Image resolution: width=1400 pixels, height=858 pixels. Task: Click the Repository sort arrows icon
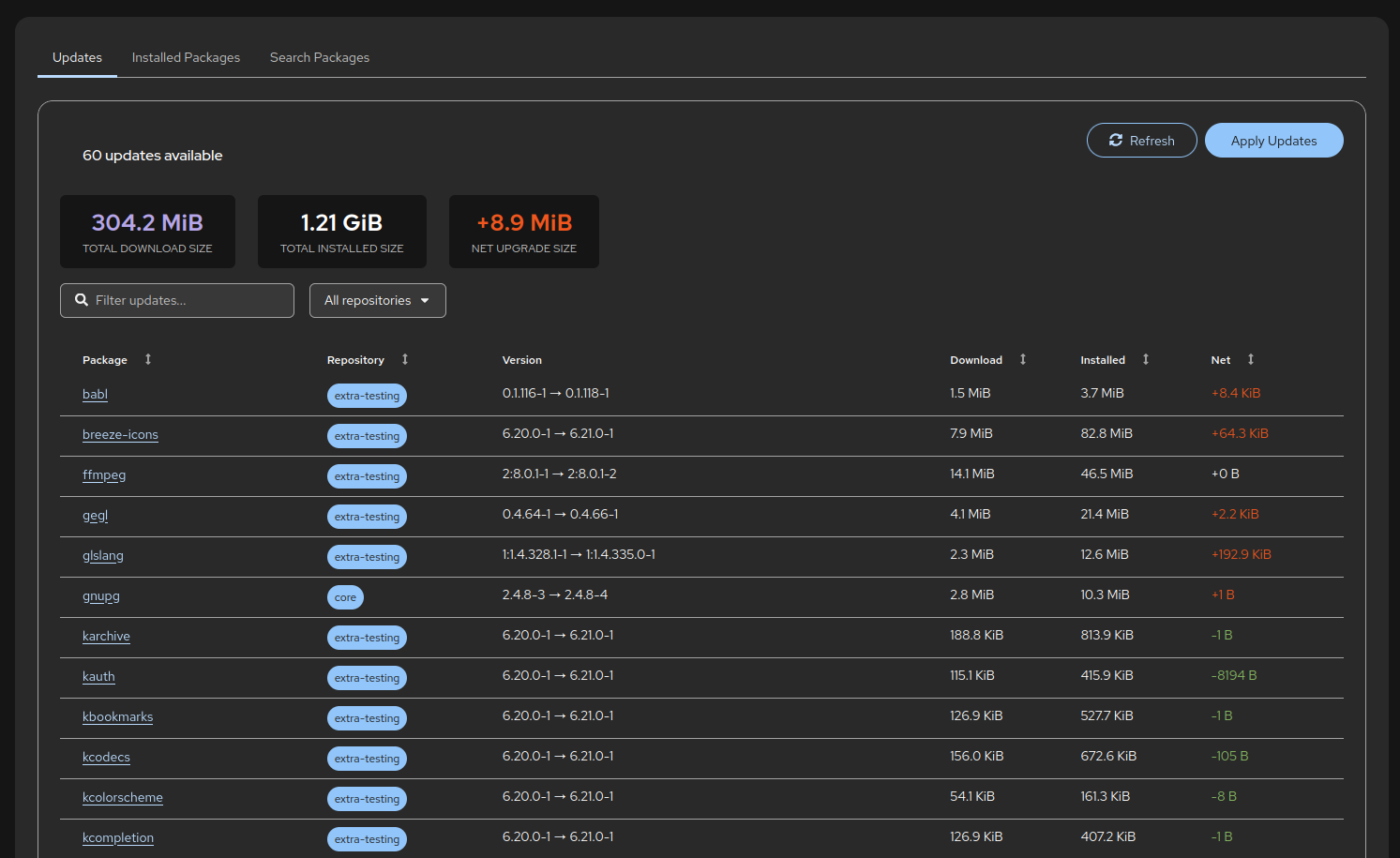pos(405,359)
